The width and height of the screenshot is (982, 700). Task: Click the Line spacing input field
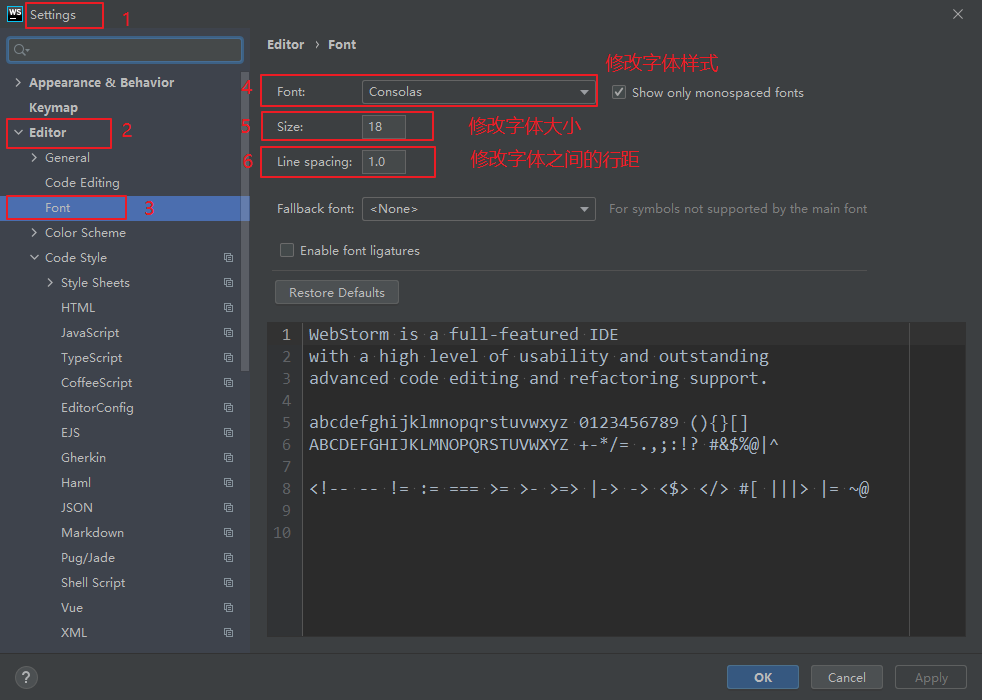[384, 162]
